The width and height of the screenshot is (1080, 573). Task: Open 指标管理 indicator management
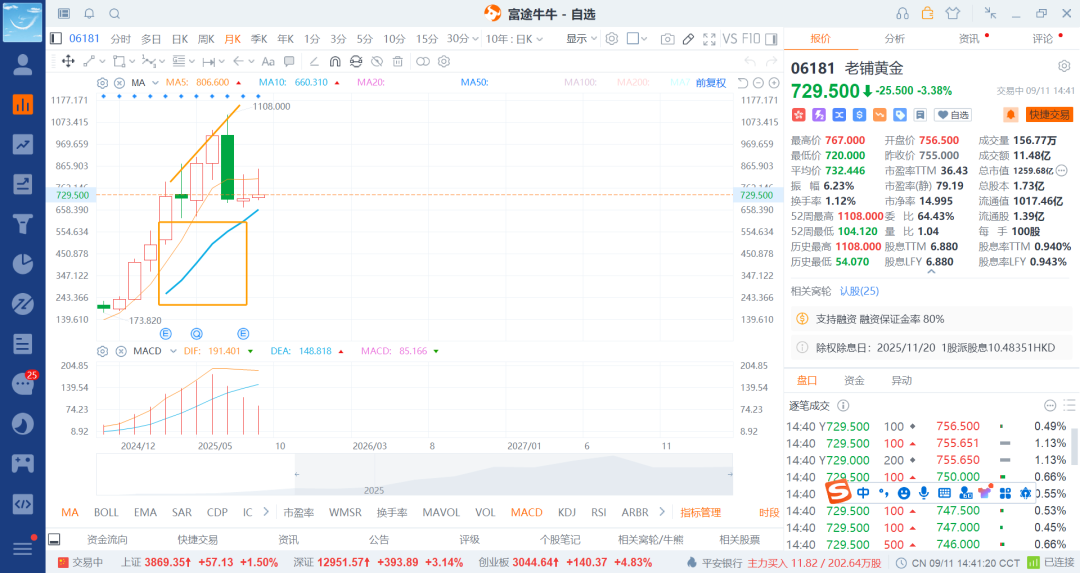700,512
